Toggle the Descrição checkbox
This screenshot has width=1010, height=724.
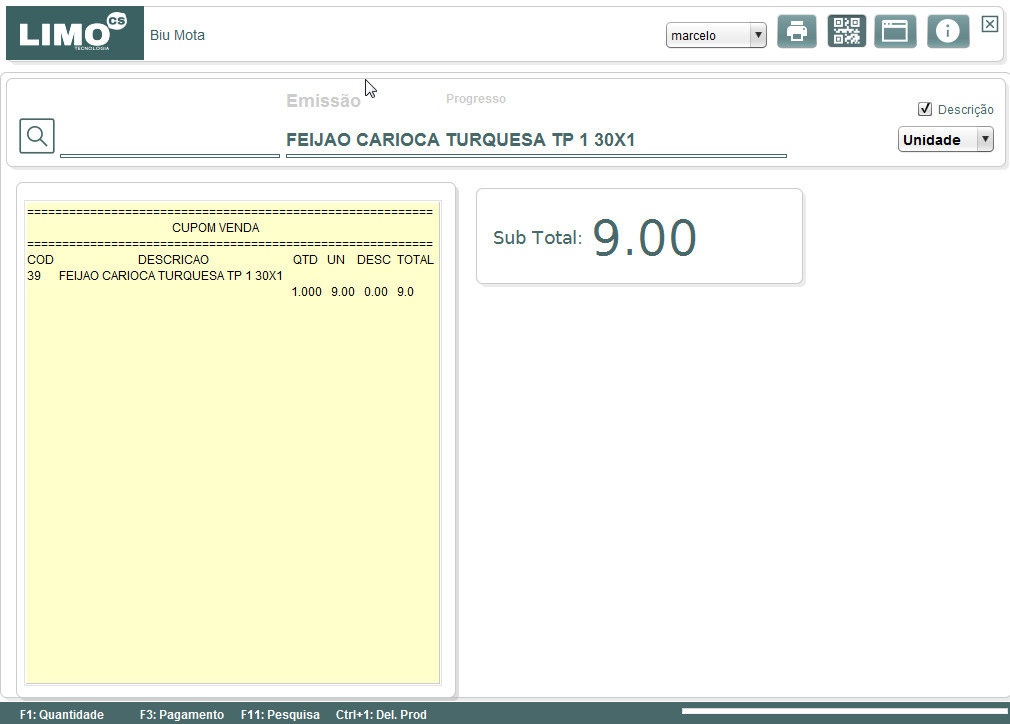pyautogui.click(x=925, y=109)
